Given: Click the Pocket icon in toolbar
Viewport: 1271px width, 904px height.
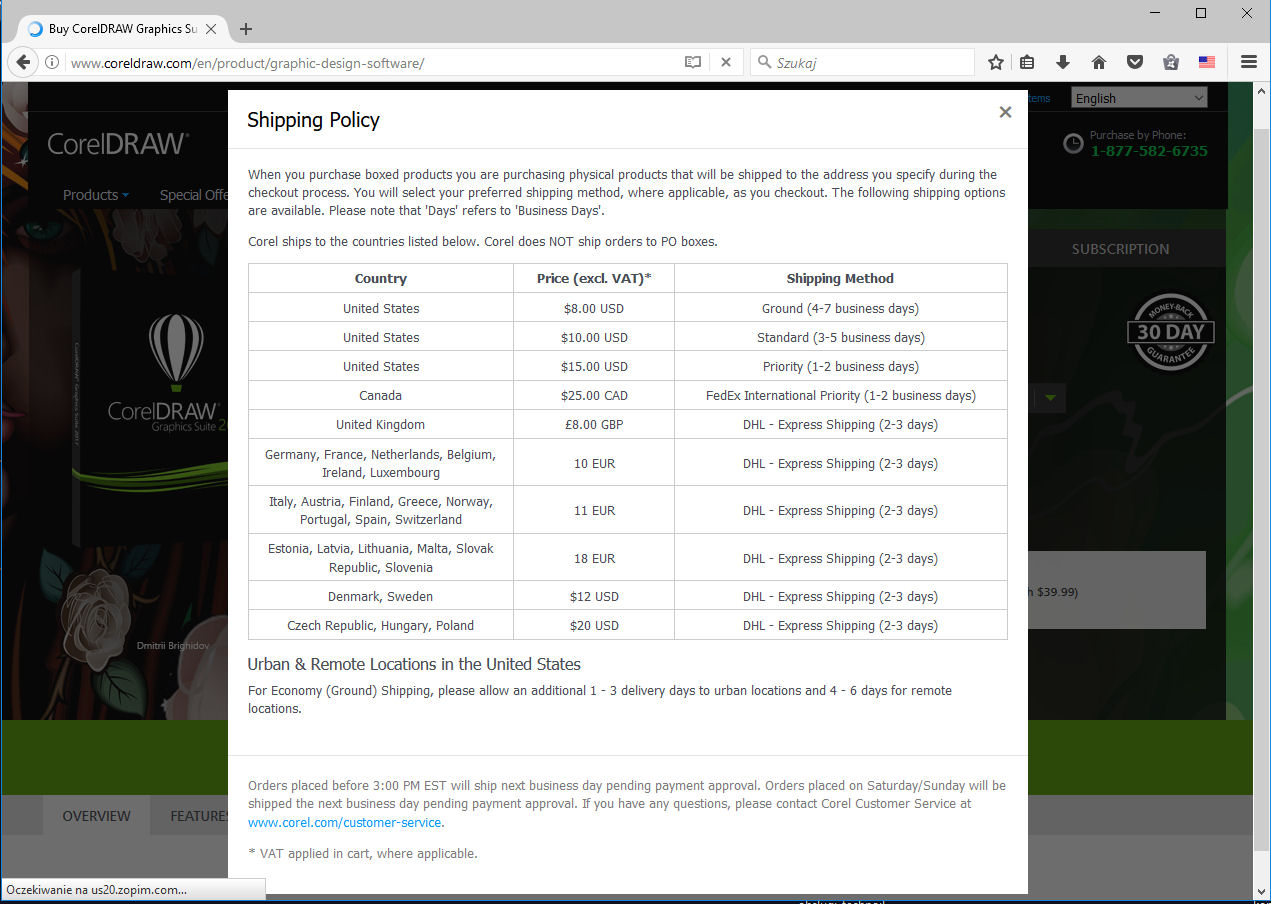Looking at the screenshot, I should point(1135,62).
